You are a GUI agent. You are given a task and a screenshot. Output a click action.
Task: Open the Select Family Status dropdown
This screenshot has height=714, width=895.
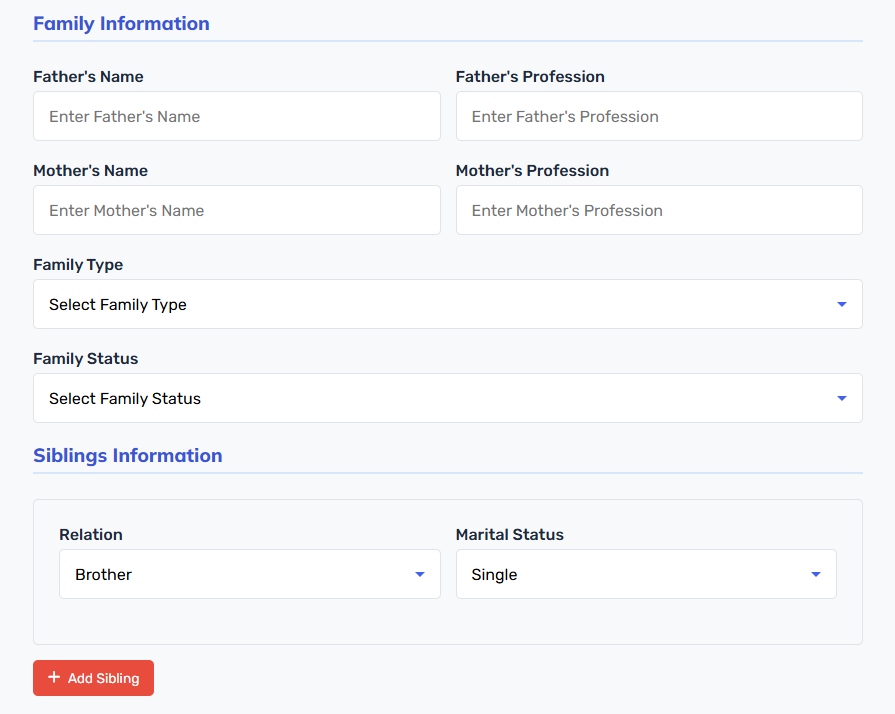[448, 398]
